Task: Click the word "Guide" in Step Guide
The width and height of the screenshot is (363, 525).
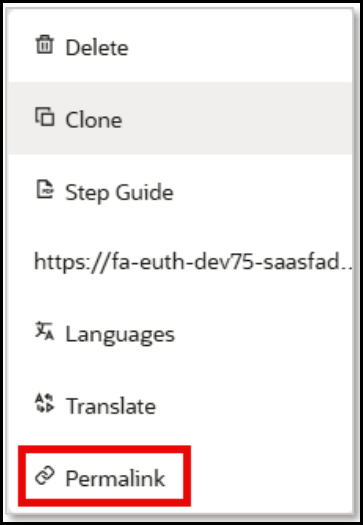Action: pos(144,193)
